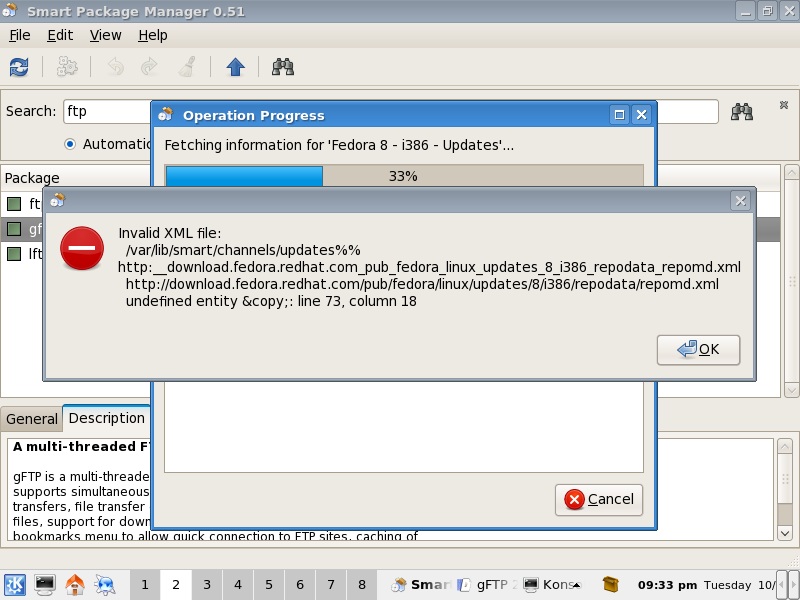Close the Operation Progress dialog
Viewport: 800px width, 600px height.
tap(642, 115)
